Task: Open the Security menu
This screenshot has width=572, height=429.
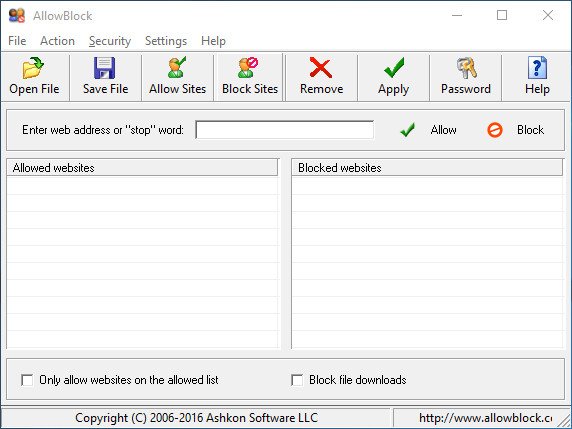Action: 110,41
